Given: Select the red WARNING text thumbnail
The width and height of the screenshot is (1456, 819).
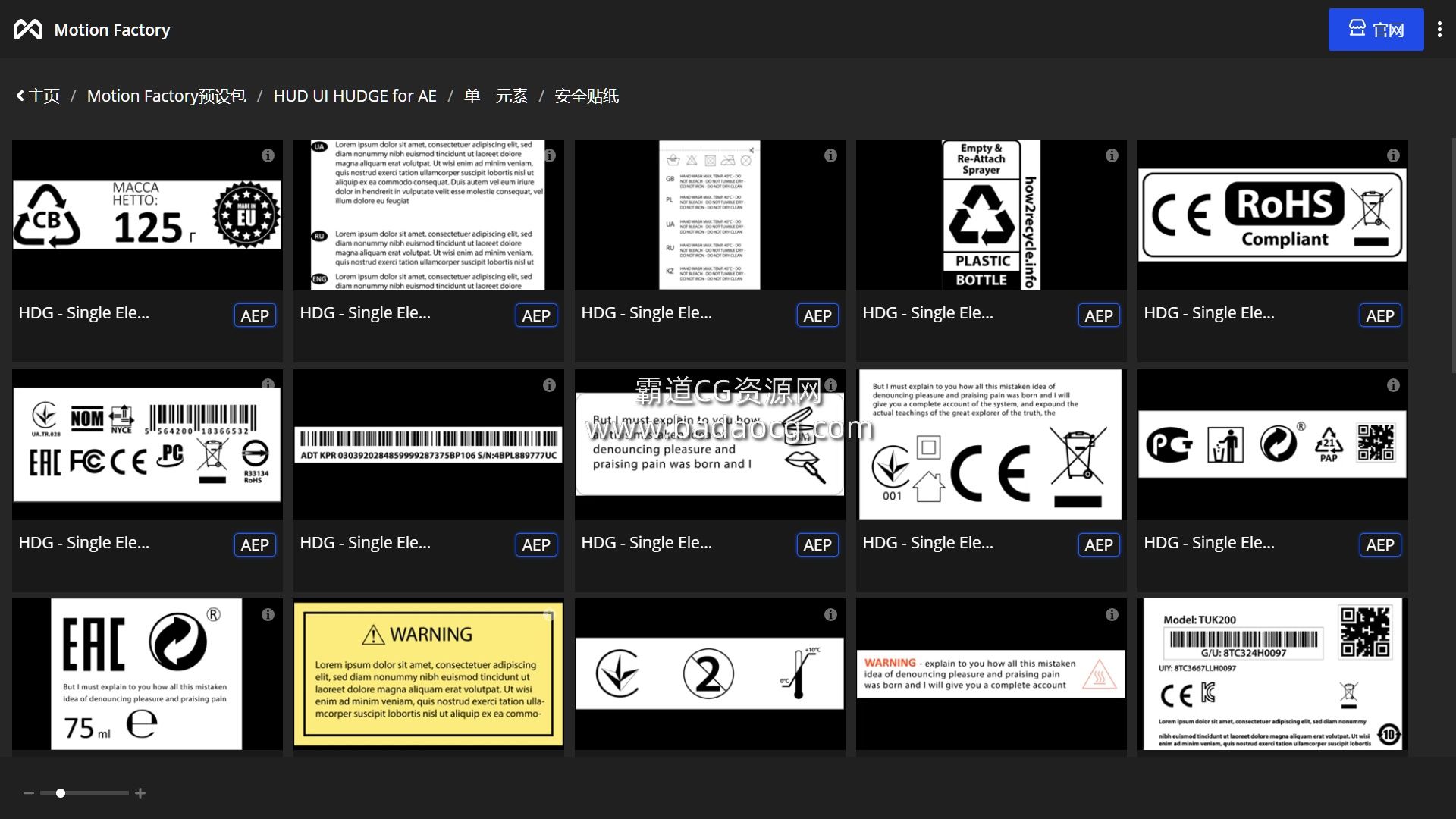Looking at the screenshot, I should (x=991, y=675).
